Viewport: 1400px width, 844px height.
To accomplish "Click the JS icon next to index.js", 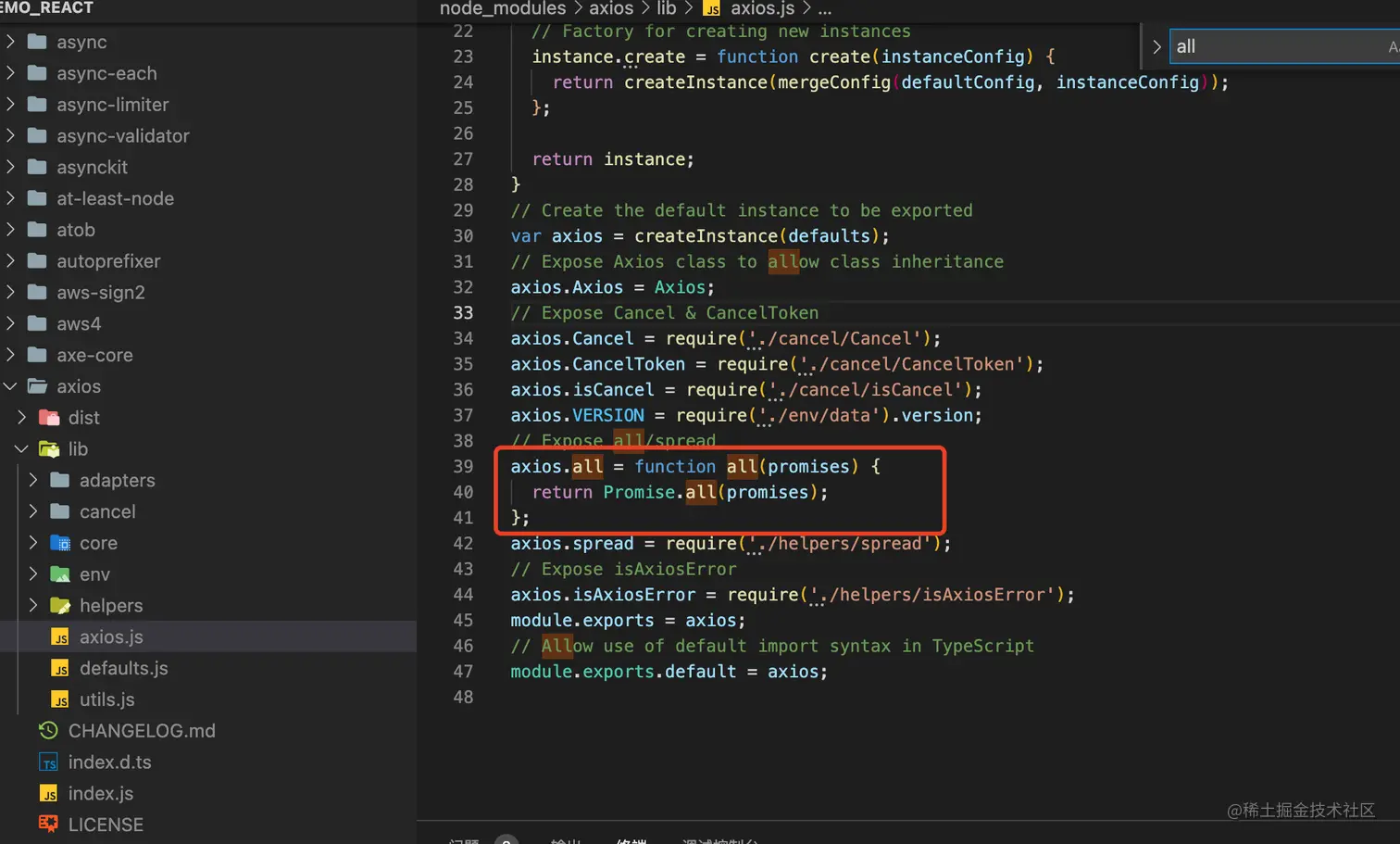I will click(48, 794).
